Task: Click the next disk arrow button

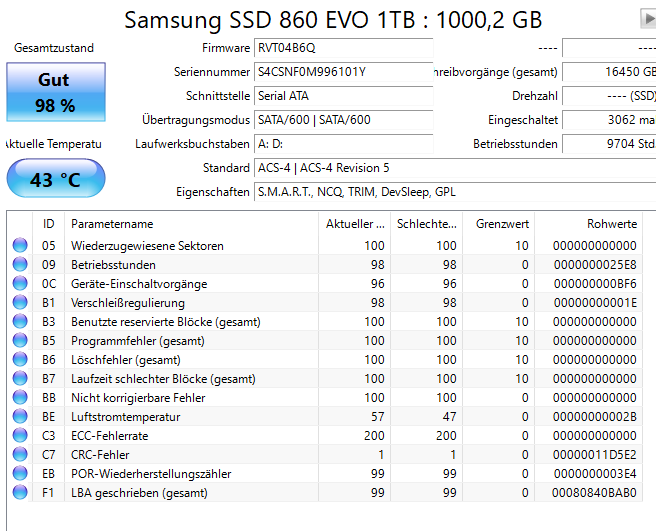Action: (648, 19)
